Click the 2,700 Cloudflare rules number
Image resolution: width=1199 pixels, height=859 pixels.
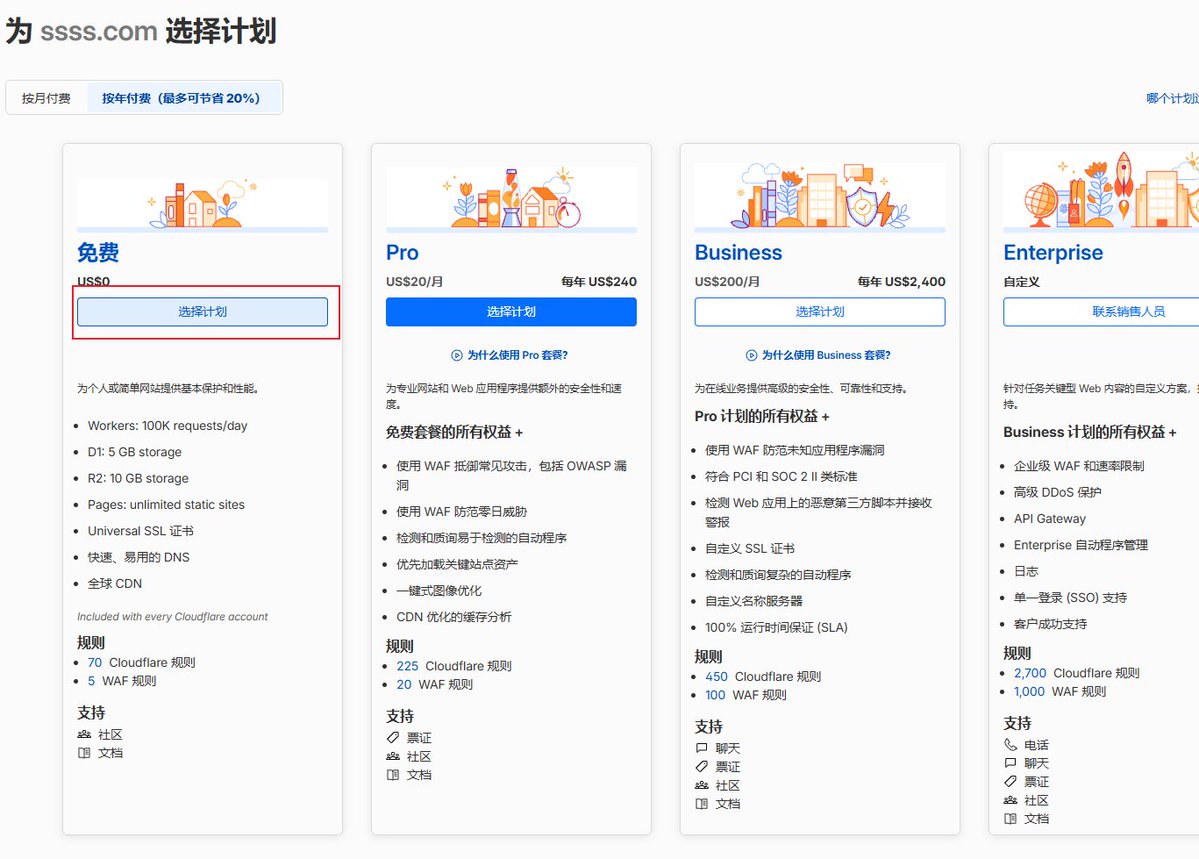(1030, 673)
